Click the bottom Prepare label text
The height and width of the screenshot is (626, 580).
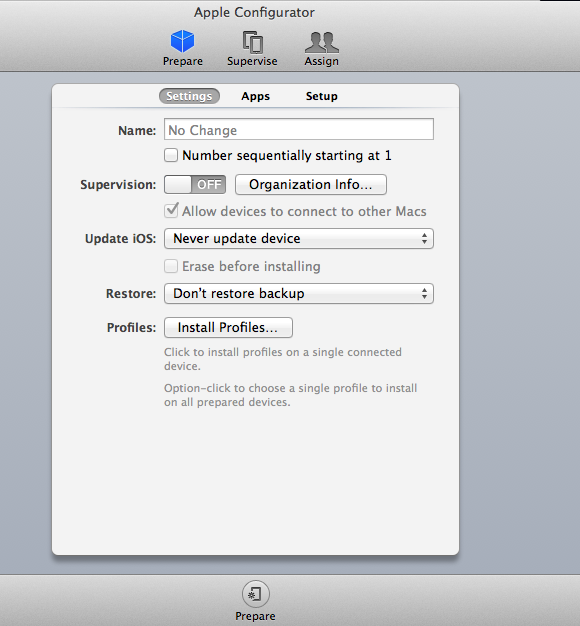click(x=255, y=616)
